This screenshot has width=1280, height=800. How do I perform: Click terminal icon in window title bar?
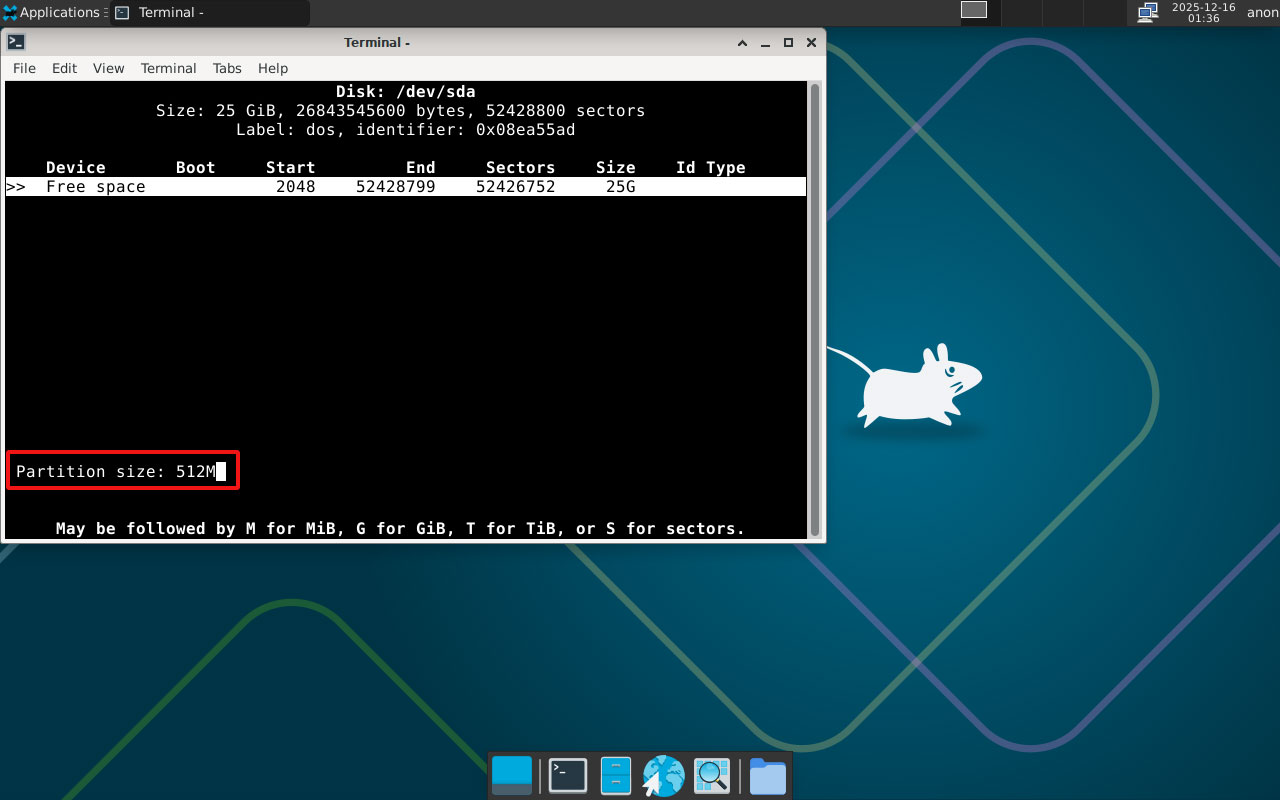16,42
